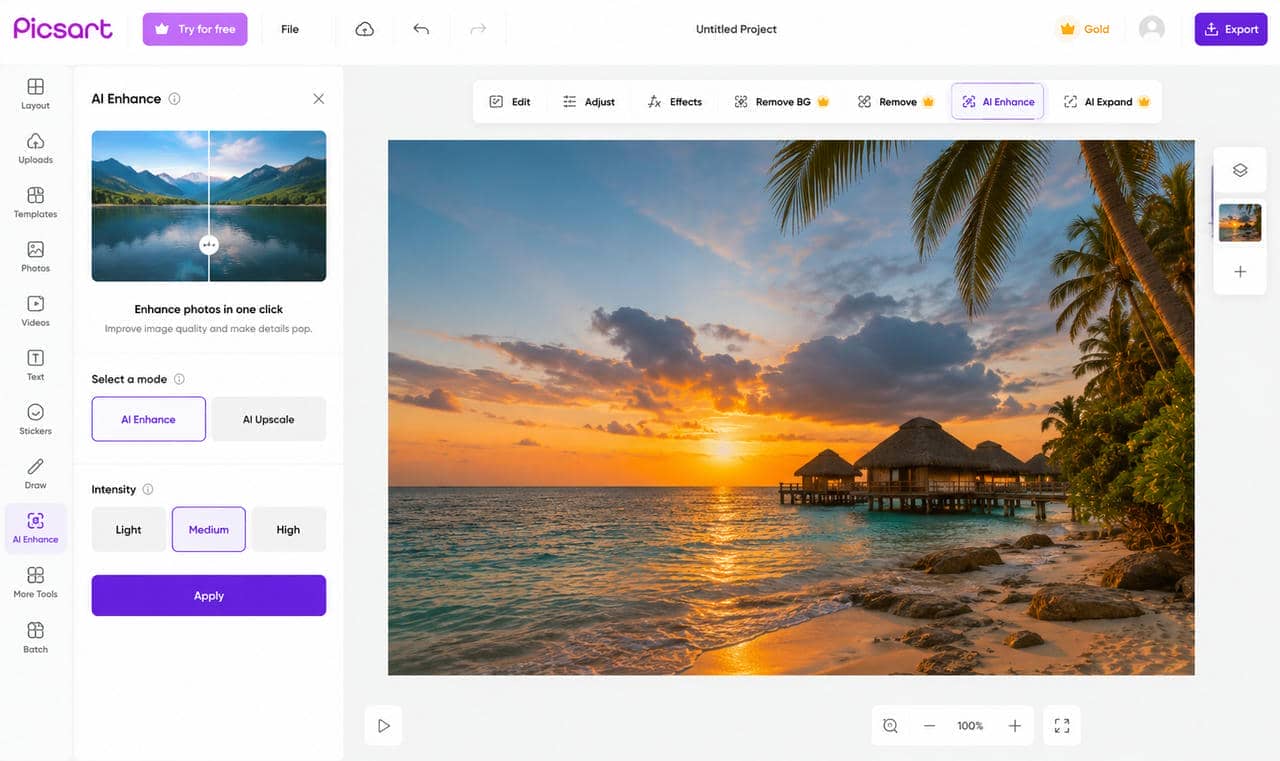The image size is (1280, 761).
Task: Show info for Select a mode
Action: (x=180, y=379)
